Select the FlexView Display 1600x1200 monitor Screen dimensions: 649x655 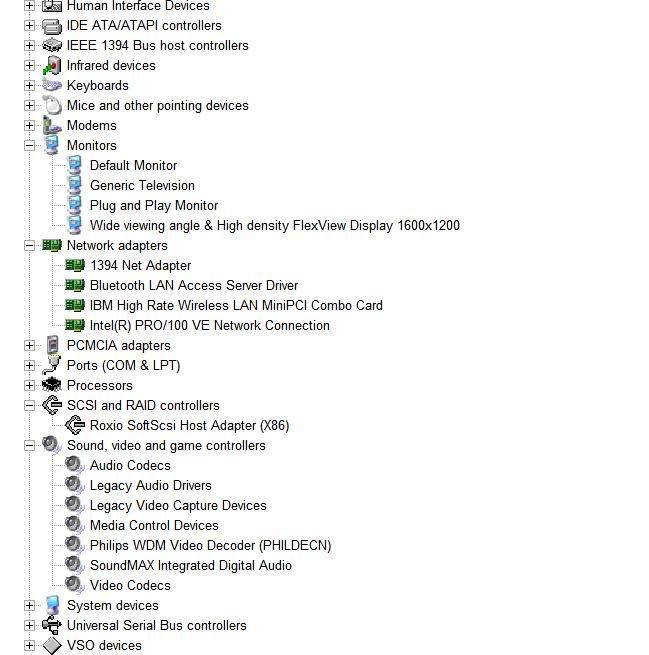(x=274, y=225)
